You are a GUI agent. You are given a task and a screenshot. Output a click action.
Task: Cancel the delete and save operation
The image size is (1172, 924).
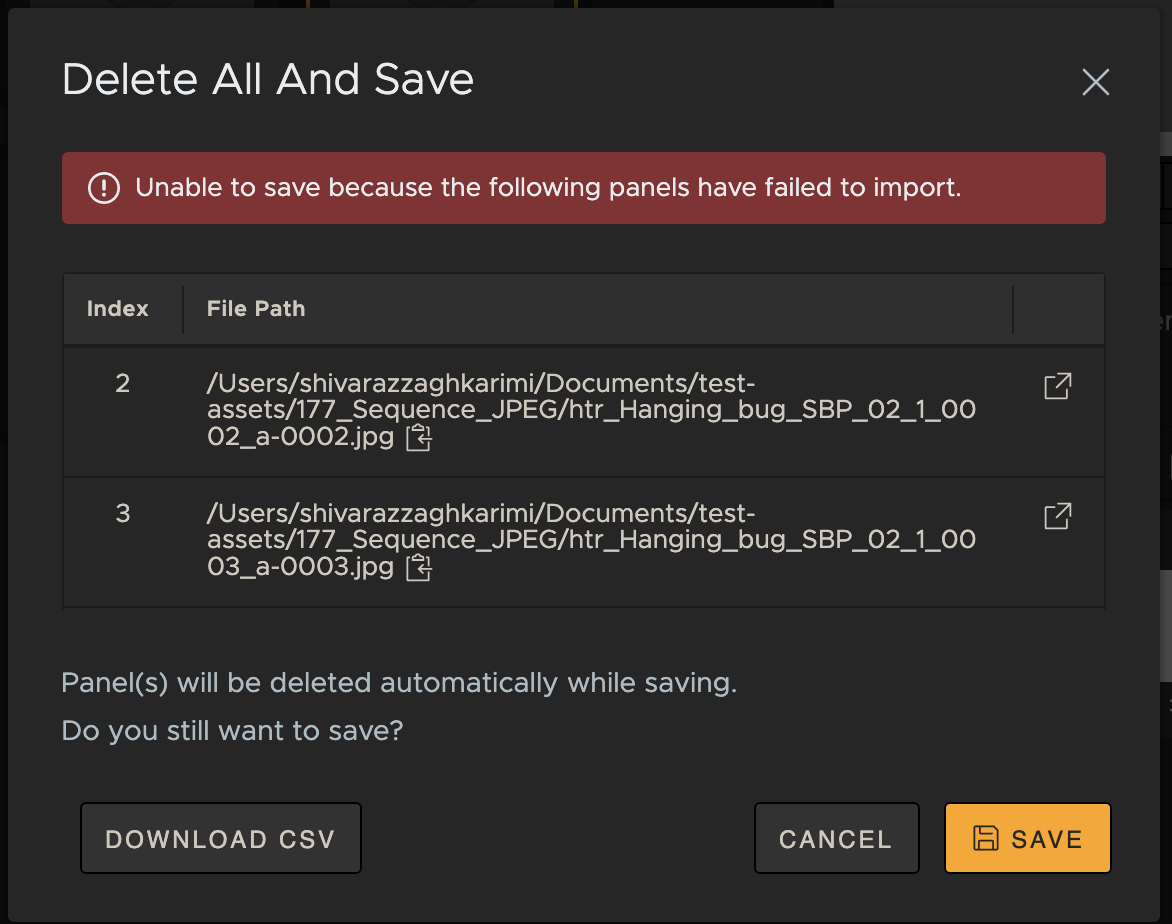(836, 838)
